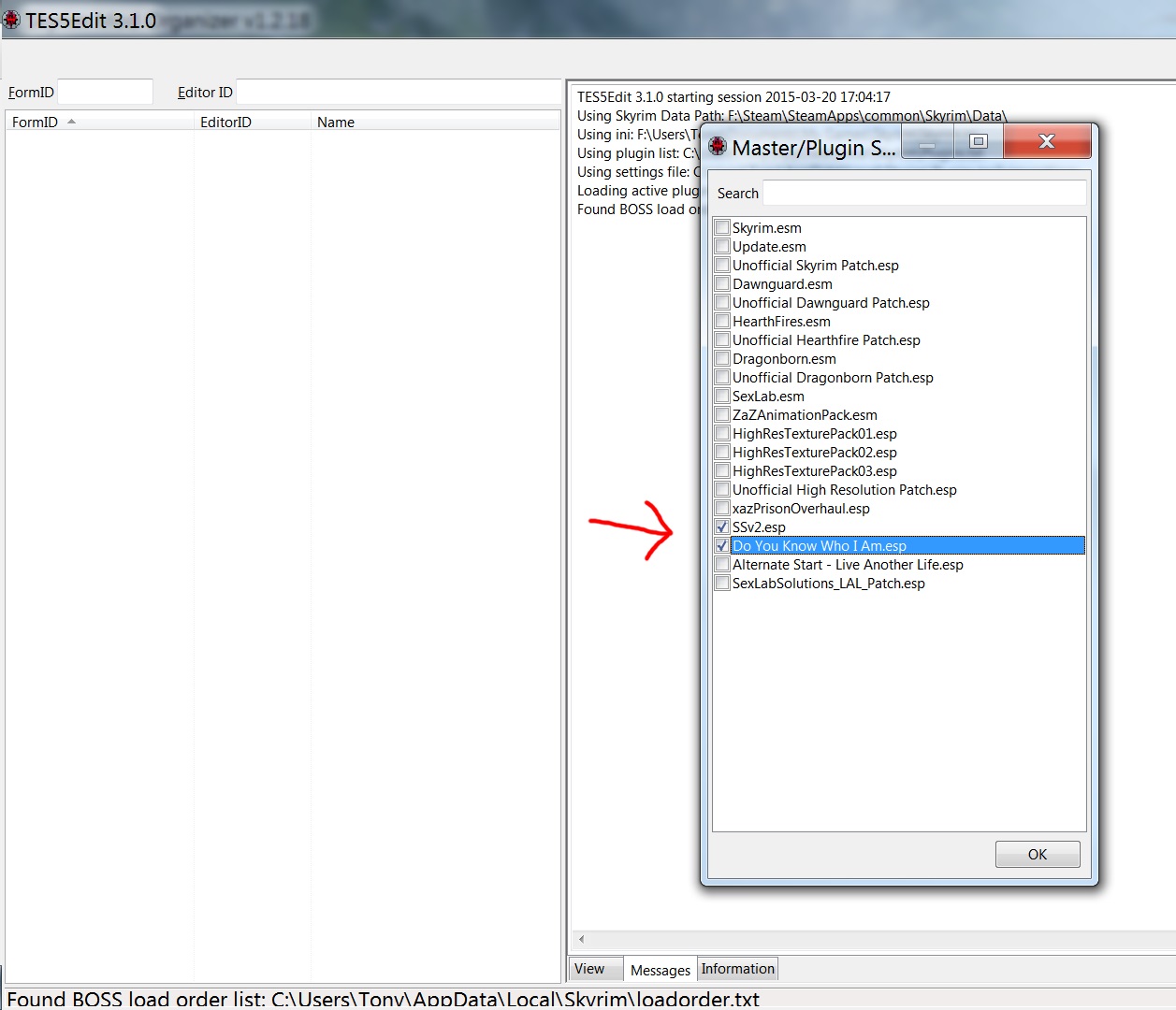The image size is (1176, 1010).
Task: Open the Information tab
Action: (x=737, y=969)
